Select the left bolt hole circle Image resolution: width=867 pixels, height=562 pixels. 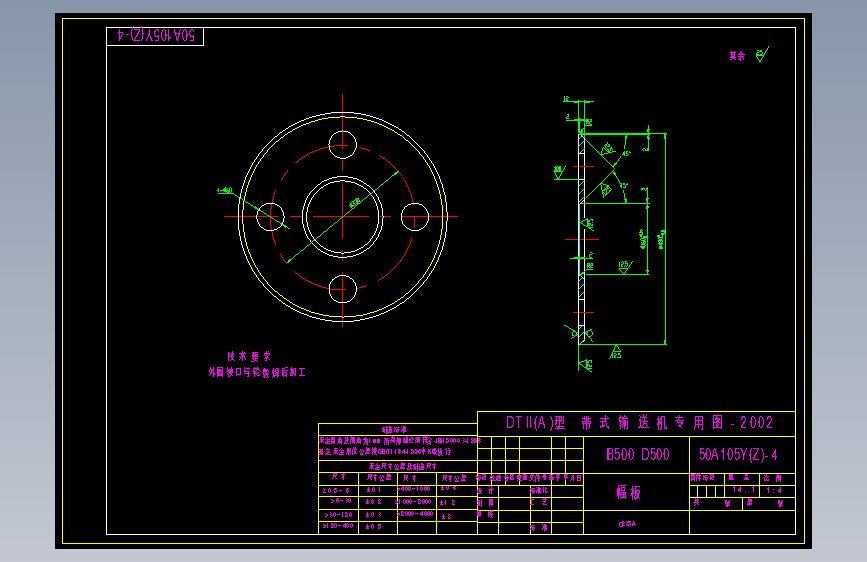click(x=270, y=216)
